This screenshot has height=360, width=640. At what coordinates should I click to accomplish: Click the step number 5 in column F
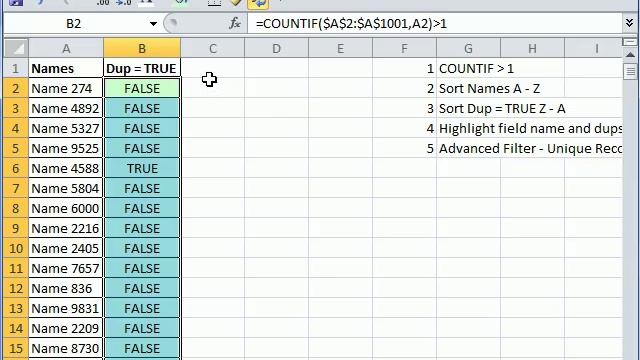point(404,148)
